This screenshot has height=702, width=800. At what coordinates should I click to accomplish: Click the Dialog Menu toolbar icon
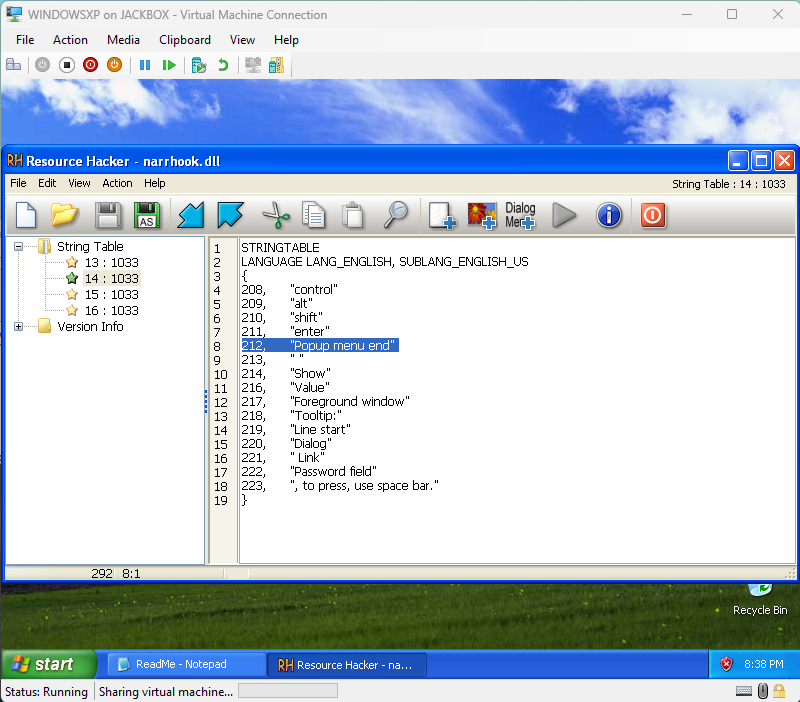(520, 215)
